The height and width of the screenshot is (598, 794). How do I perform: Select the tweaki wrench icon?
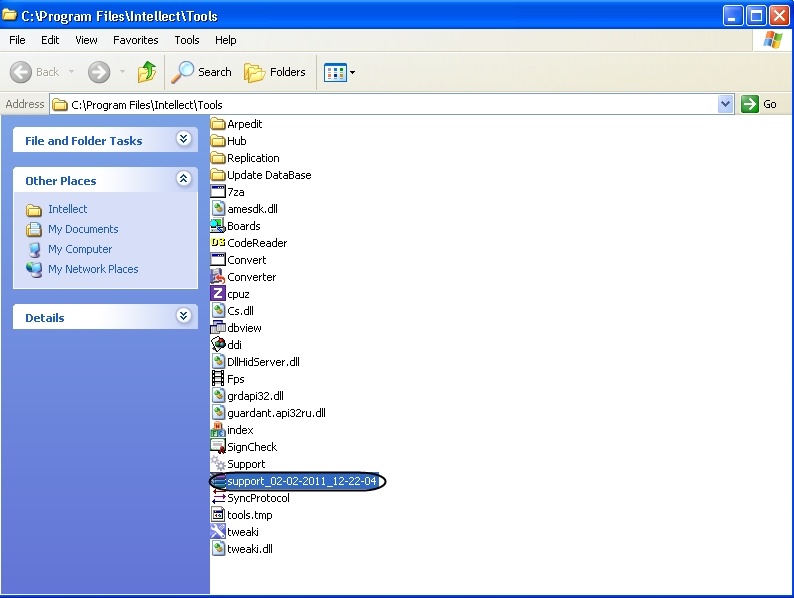click(218, 532)
